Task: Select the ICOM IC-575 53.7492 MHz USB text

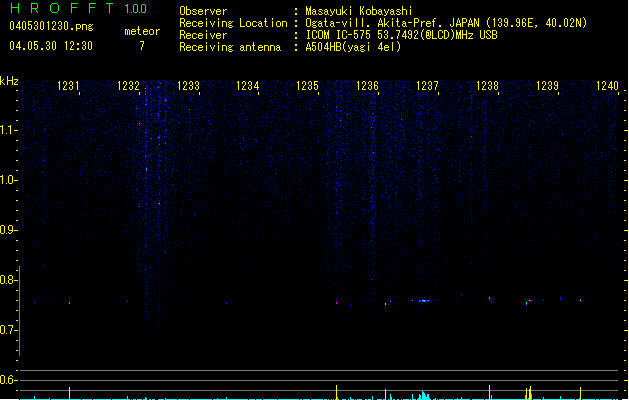Action: tap(401, 35)
